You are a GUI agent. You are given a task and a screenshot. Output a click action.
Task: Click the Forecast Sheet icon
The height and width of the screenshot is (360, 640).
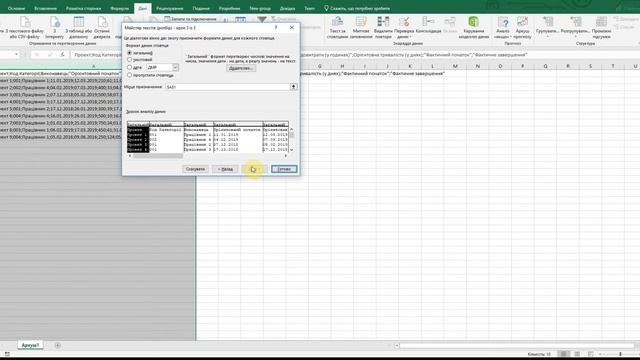point(522,27)
